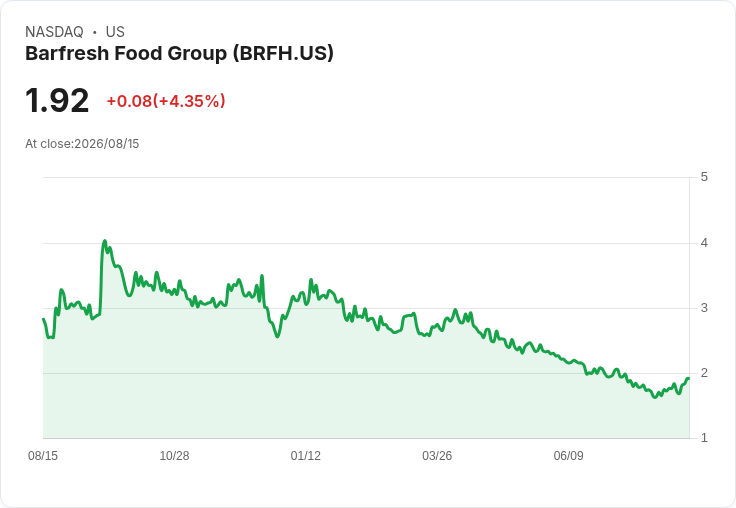736x508 pixels.
Task: Click the At close:2026/08/15 timestamp
Action: click(x=82, y=144)
